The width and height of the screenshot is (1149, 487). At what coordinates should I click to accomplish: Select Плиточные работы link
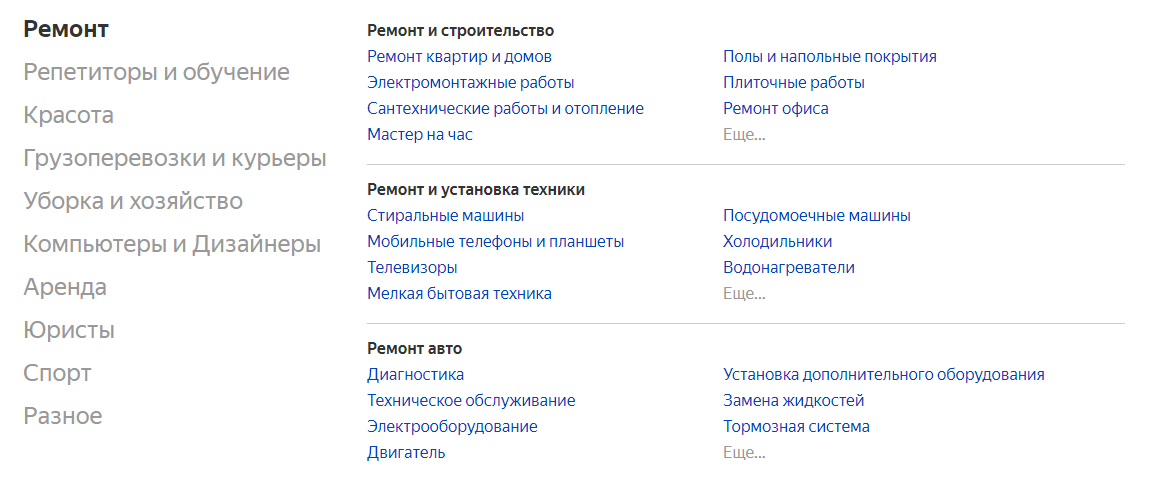click(x=793, y=83)
